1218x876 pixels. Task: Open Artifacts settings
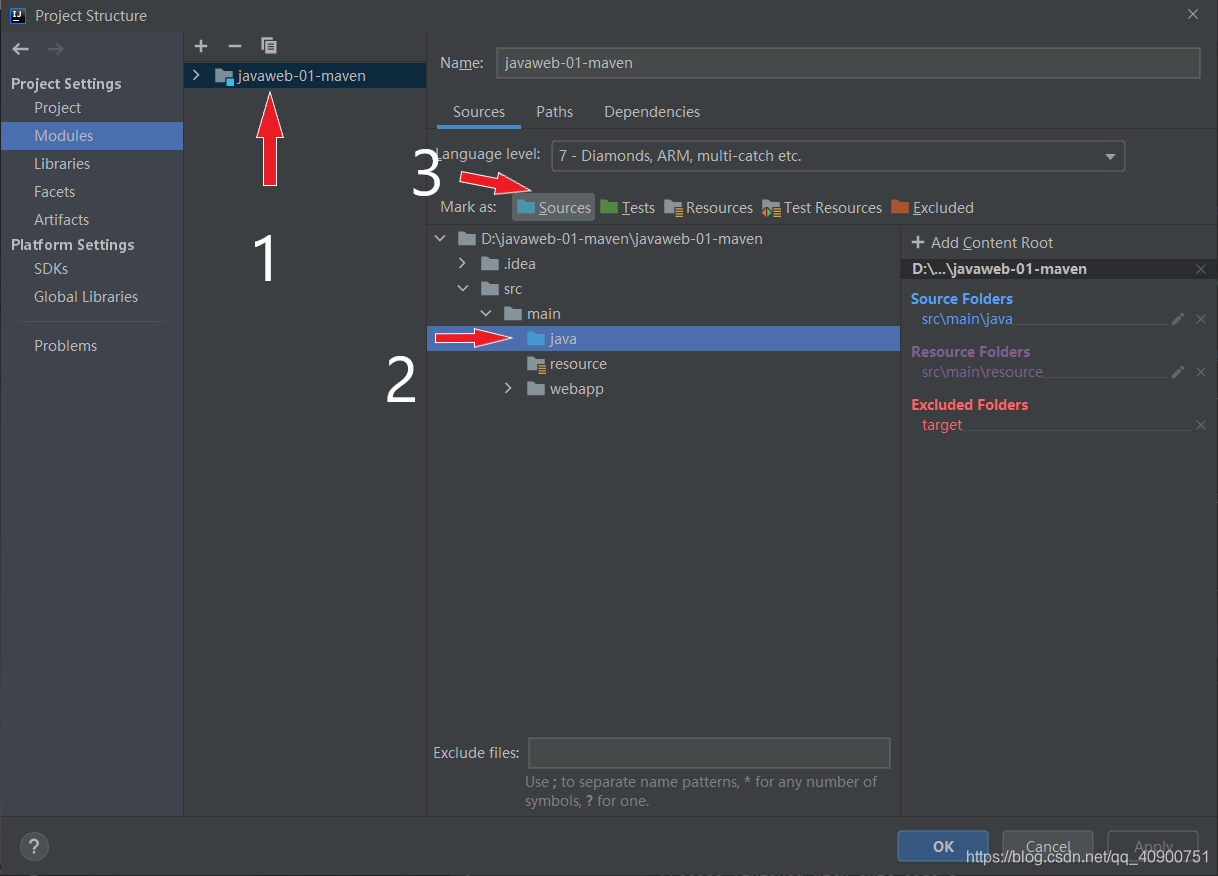[x=61, y=220]
